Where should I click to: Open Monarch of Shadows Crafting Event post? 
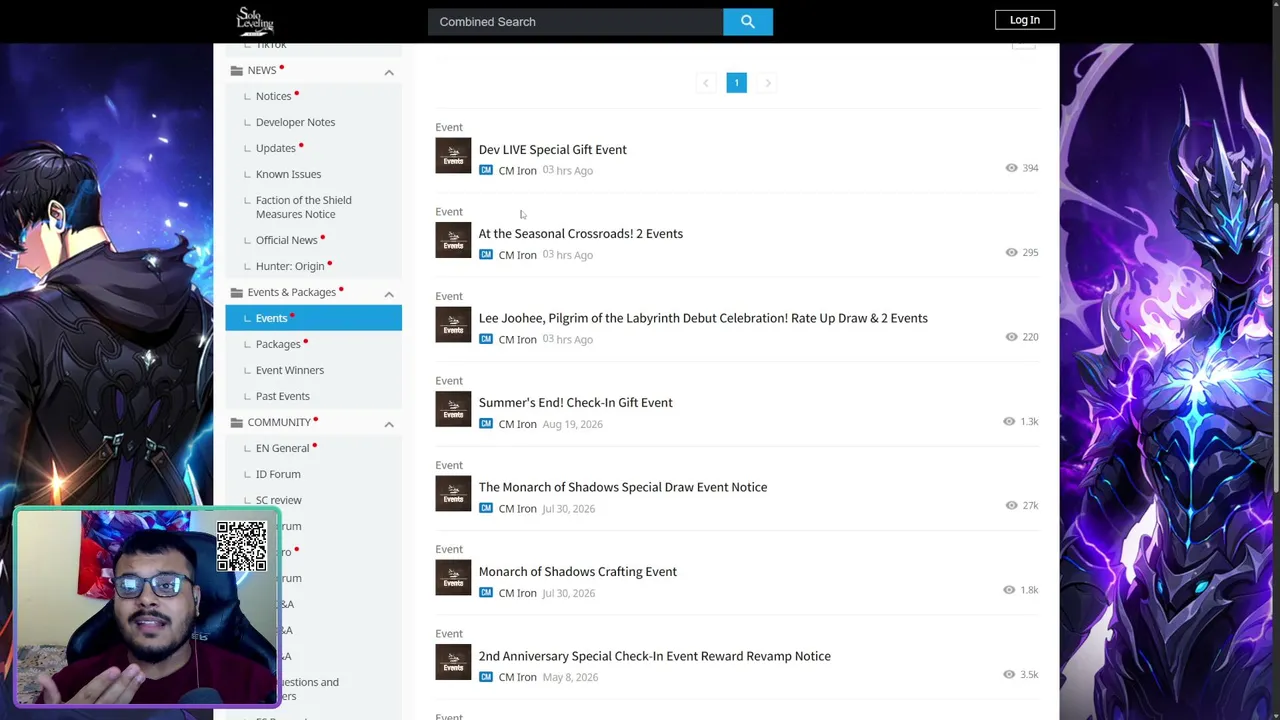[578, 572]
